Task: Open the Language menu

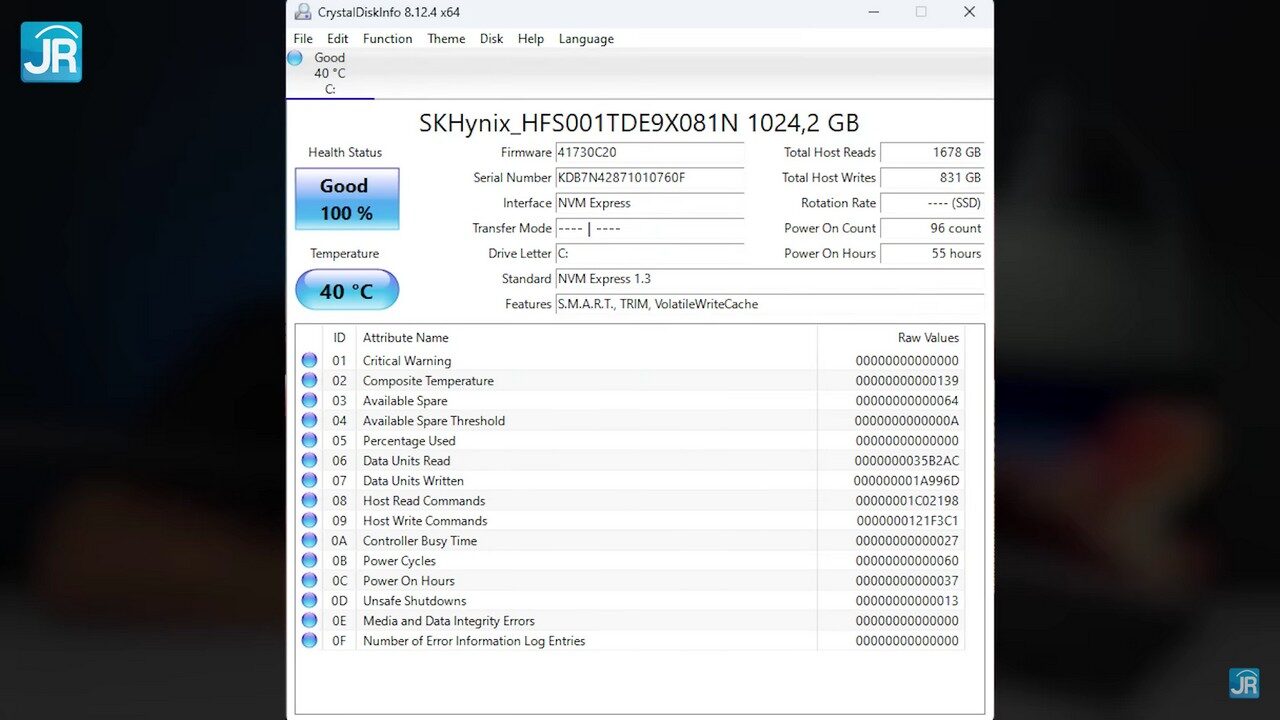Action: point(586,39)
